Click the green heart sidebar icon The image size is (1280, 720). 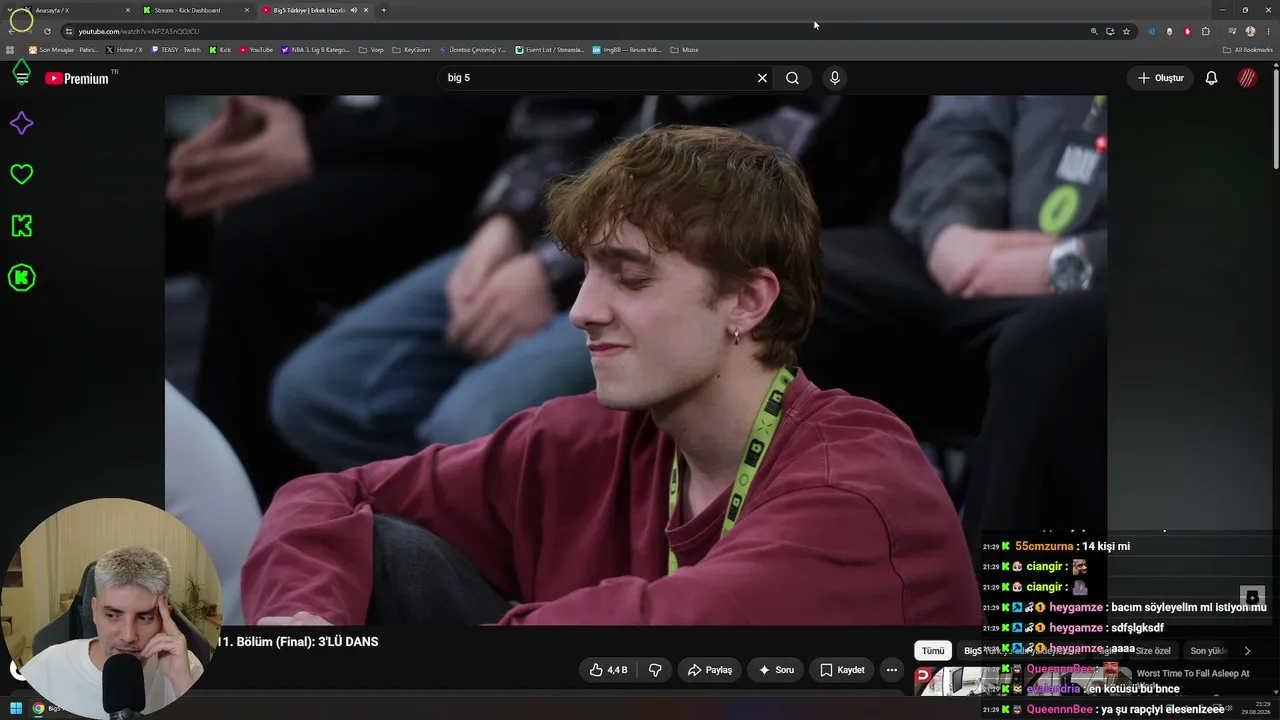21,174
